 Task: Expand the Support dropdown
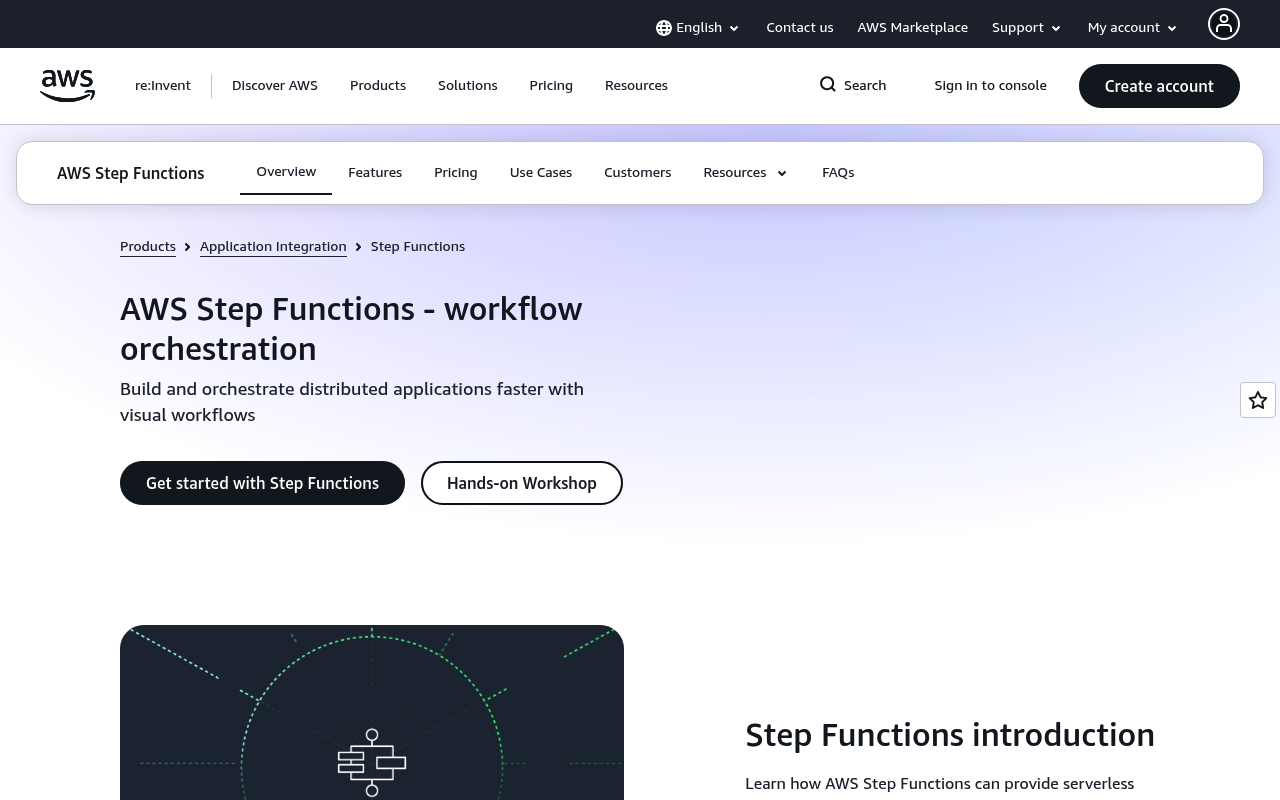click(1027, 28)
